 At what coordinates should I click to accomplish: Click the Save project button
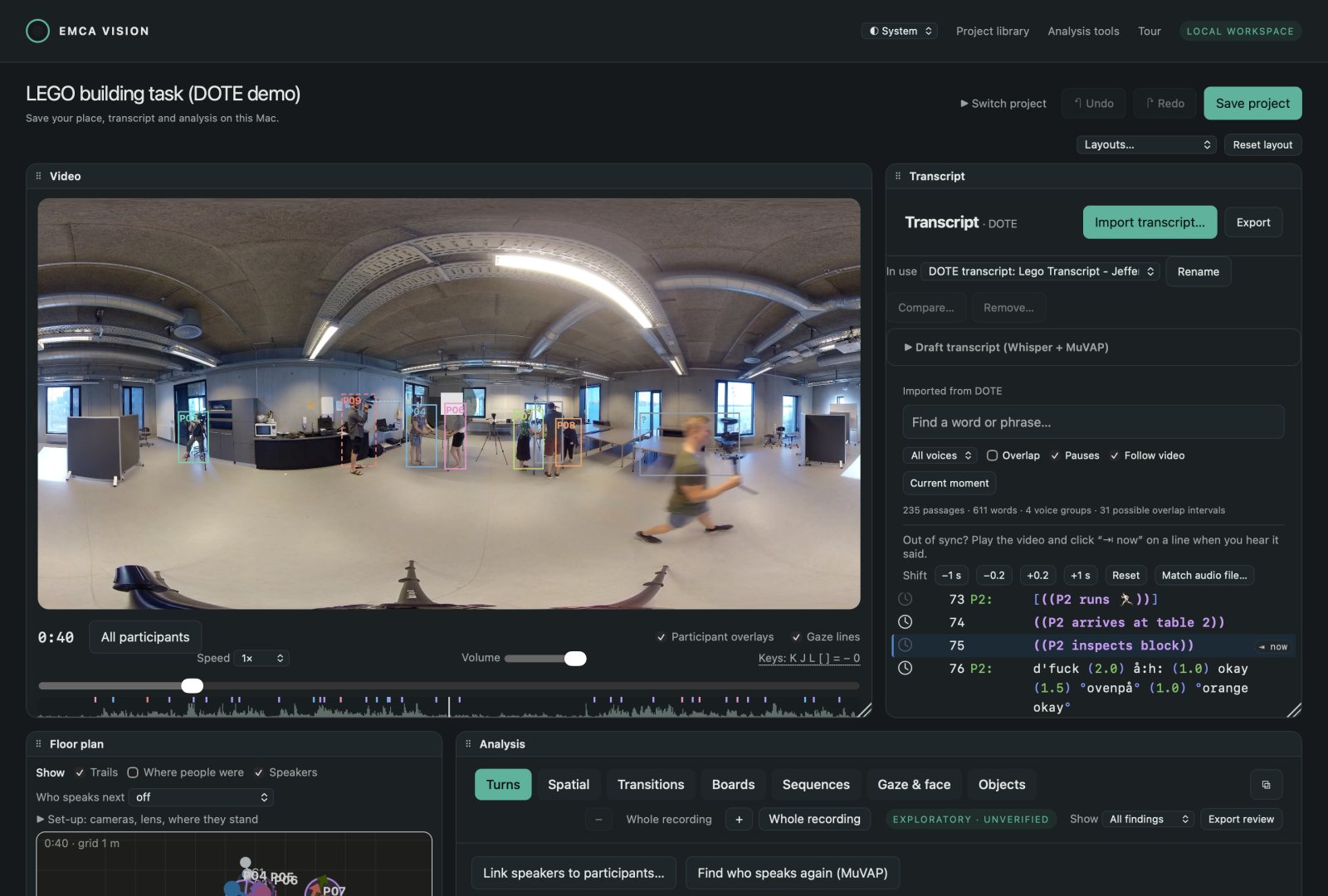click(1252, 103)
